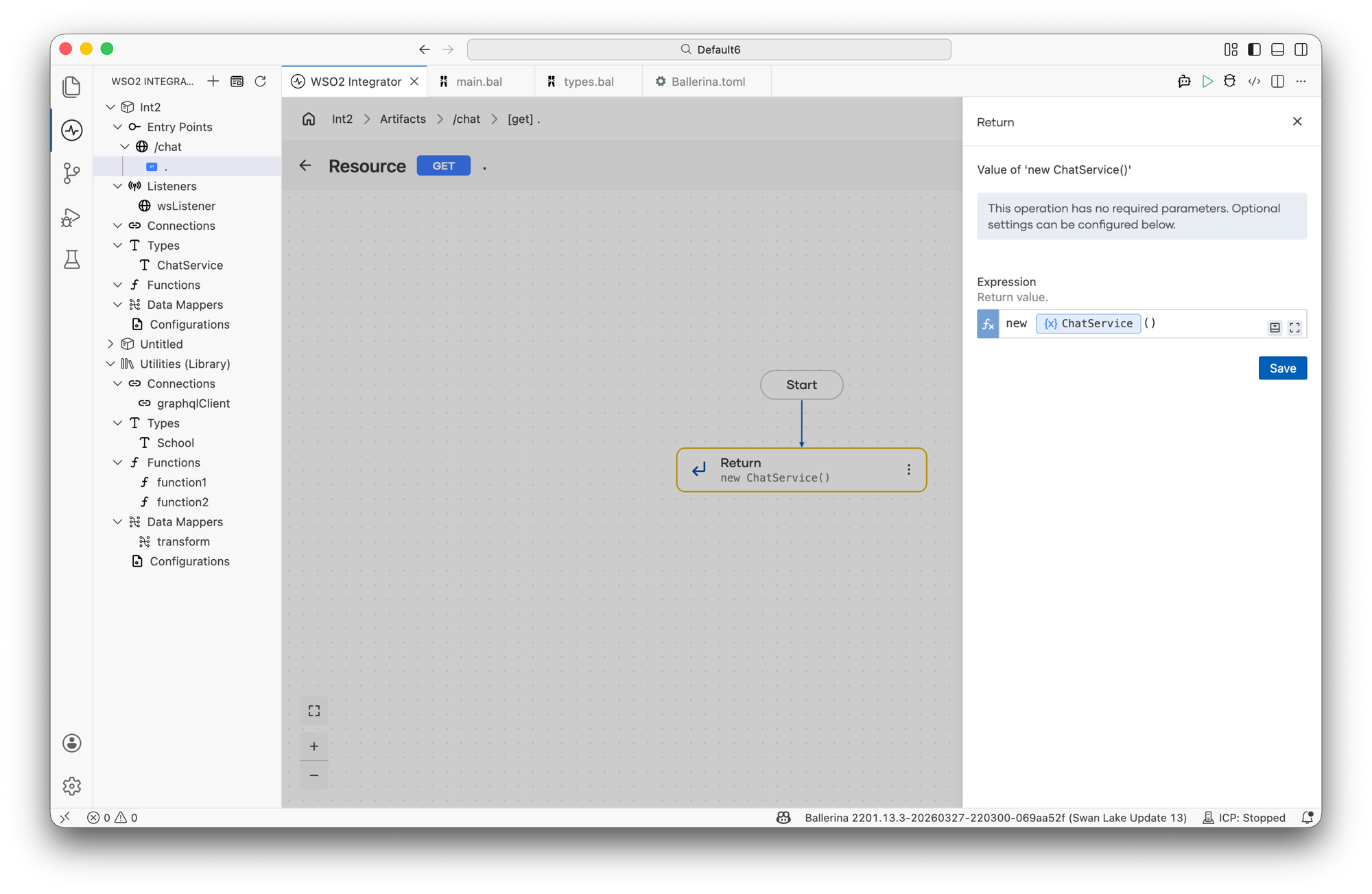Image resolution: width=1372 pixels, height=894 pixels.
Task: Fit diagram to screen
Action: coord(314,711)
